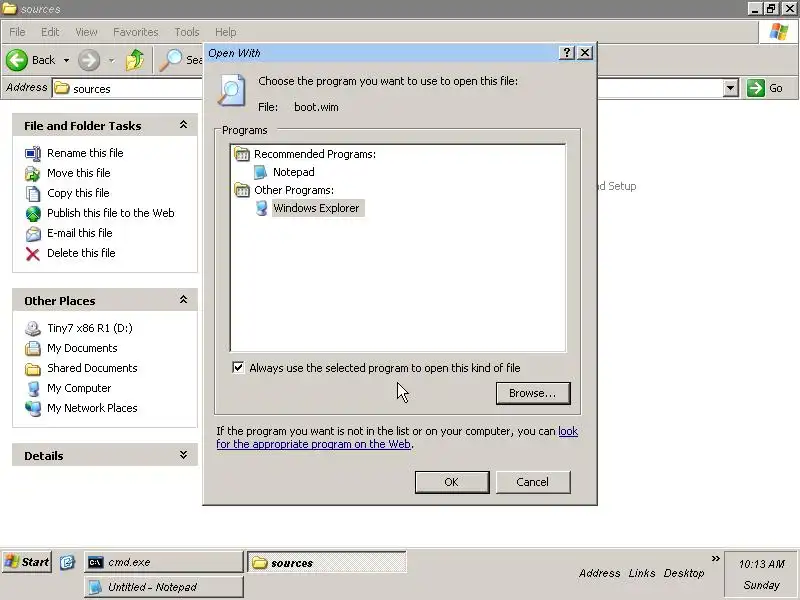Select Notepad in the programs list
Image resolution: width=800 pixels, height=600 pixels.
pyautogui.click(x=293, y=172)
